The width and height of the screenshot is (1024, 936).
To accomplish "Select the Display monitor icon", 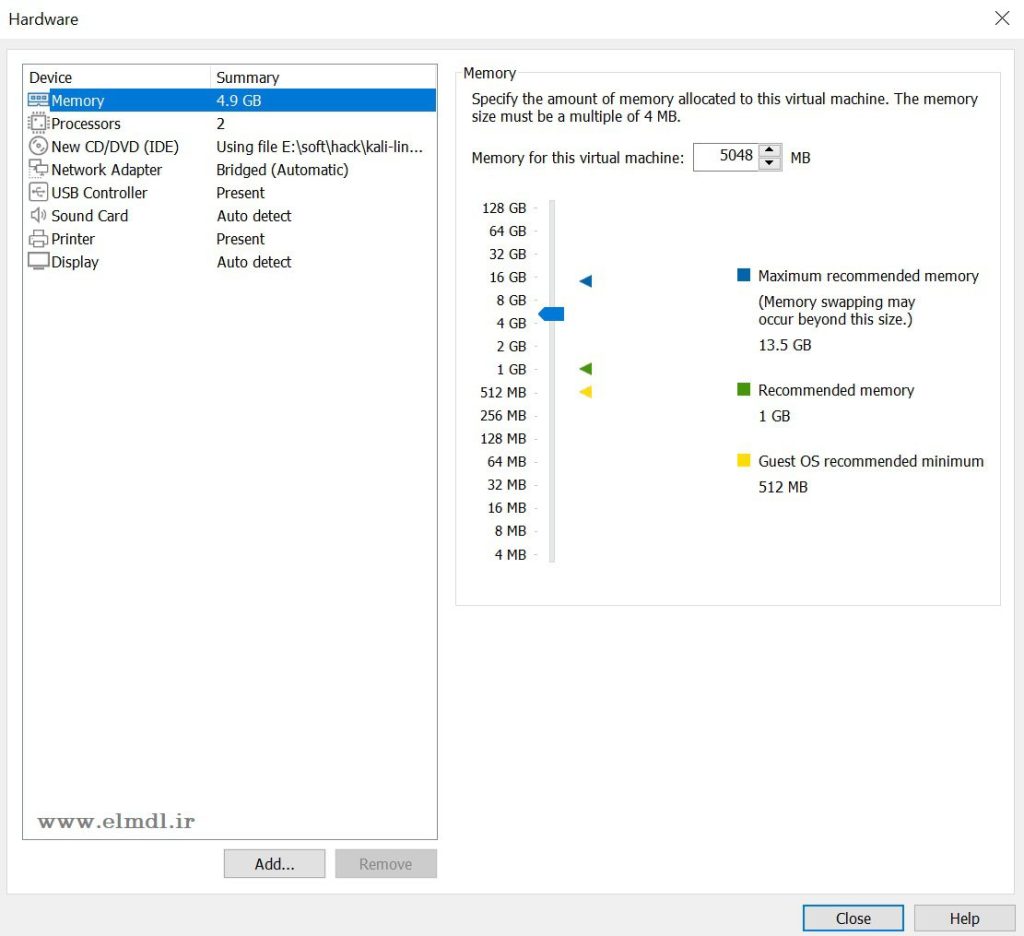I will [x=38, y=262].
